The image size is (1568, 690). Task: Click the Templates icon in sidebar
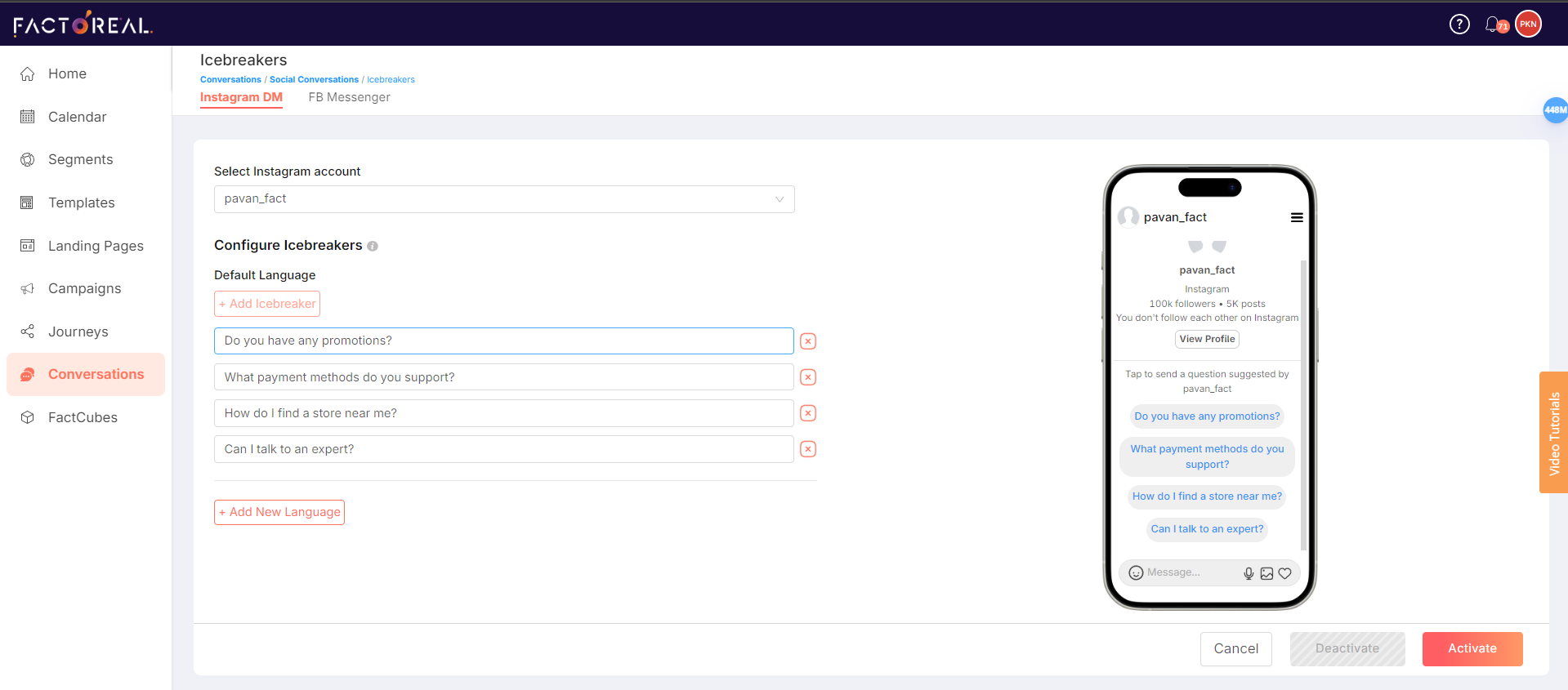tap(28, 203)
